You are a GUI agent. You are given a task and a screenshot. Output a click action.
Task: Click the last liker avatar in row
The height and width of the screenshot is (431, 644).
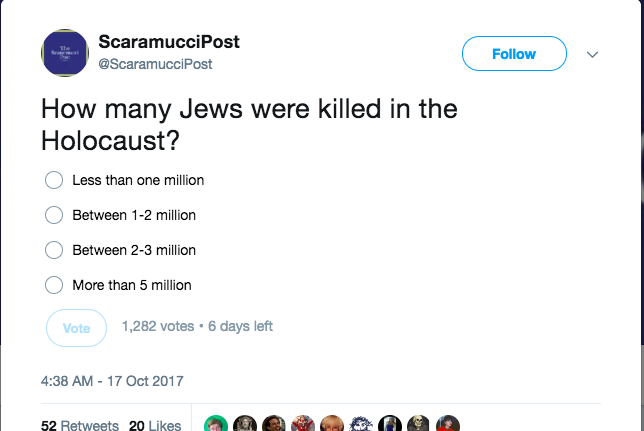448,424
